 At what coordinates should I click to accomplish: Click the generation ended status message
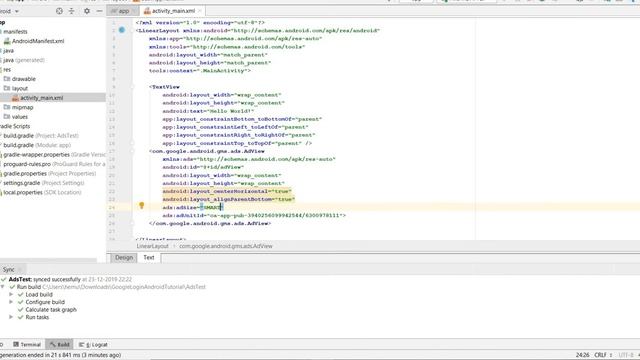click(x=60, y=355)
